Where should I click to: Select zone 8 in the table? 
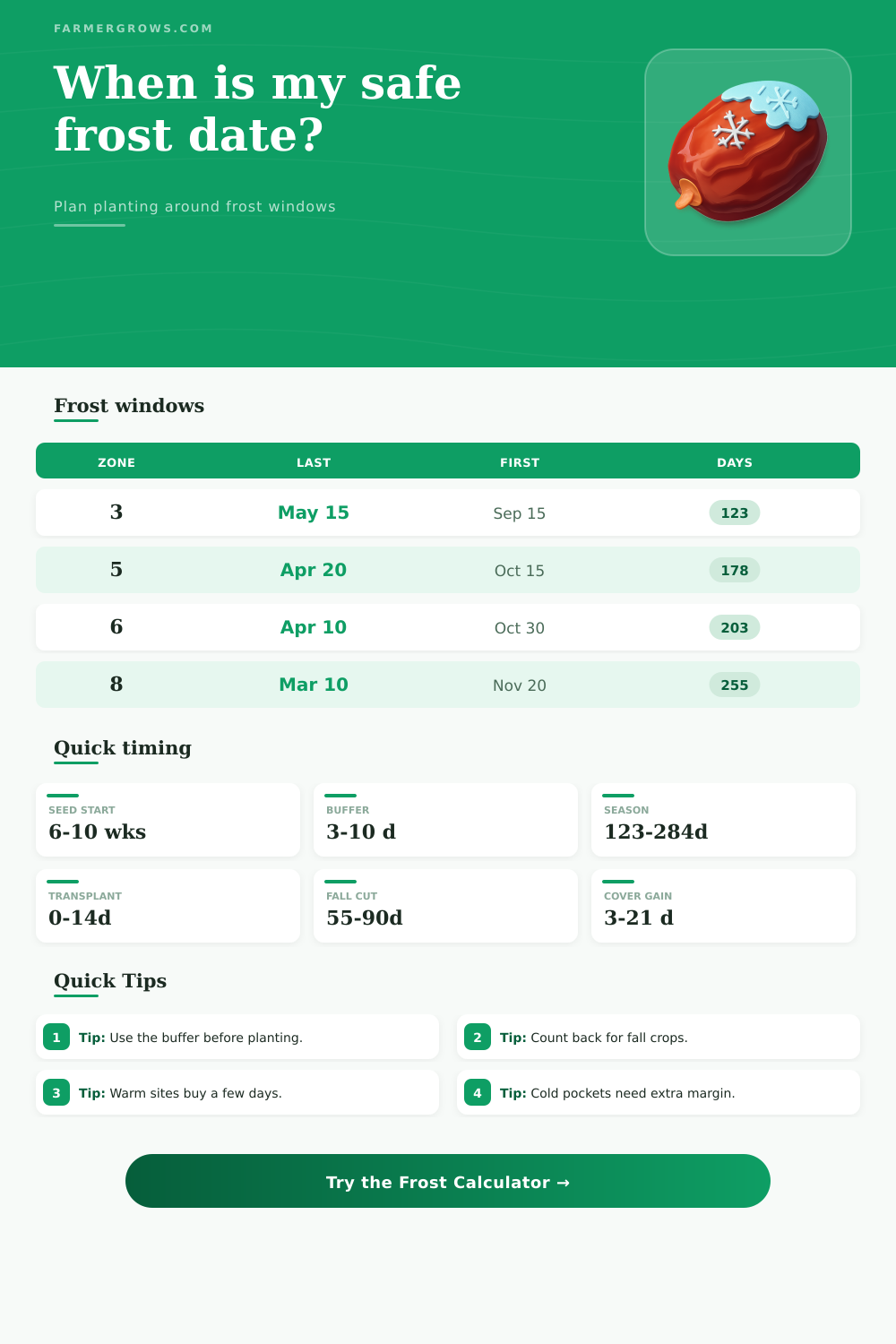(116, 684)
